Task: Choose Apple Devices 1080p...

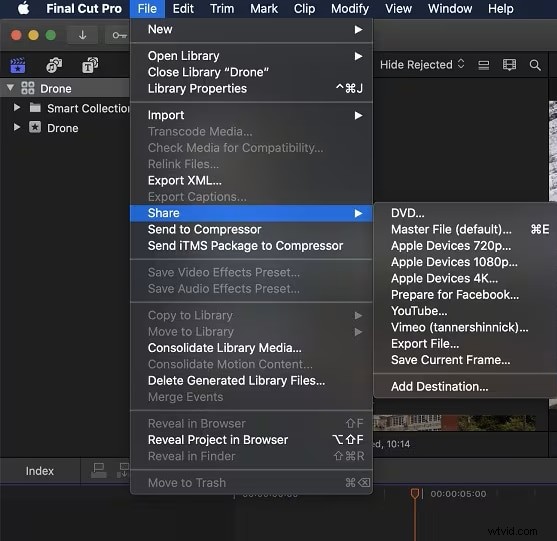Action: pos(465,262)
